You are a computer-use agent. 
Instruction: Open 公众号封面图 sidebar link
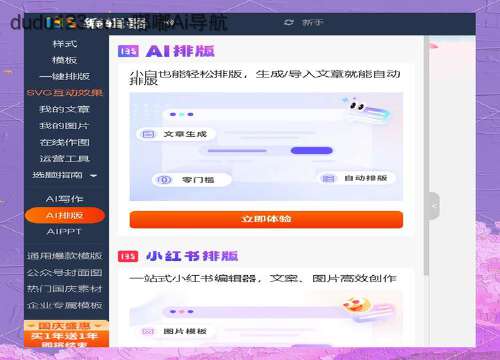(65, 273)
